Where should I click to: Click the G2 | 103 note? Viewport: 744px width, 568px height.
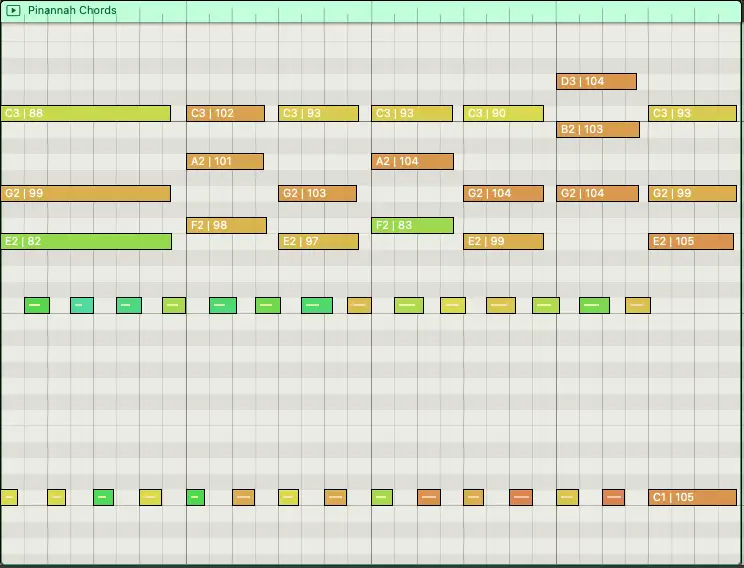tap(317, 193)
